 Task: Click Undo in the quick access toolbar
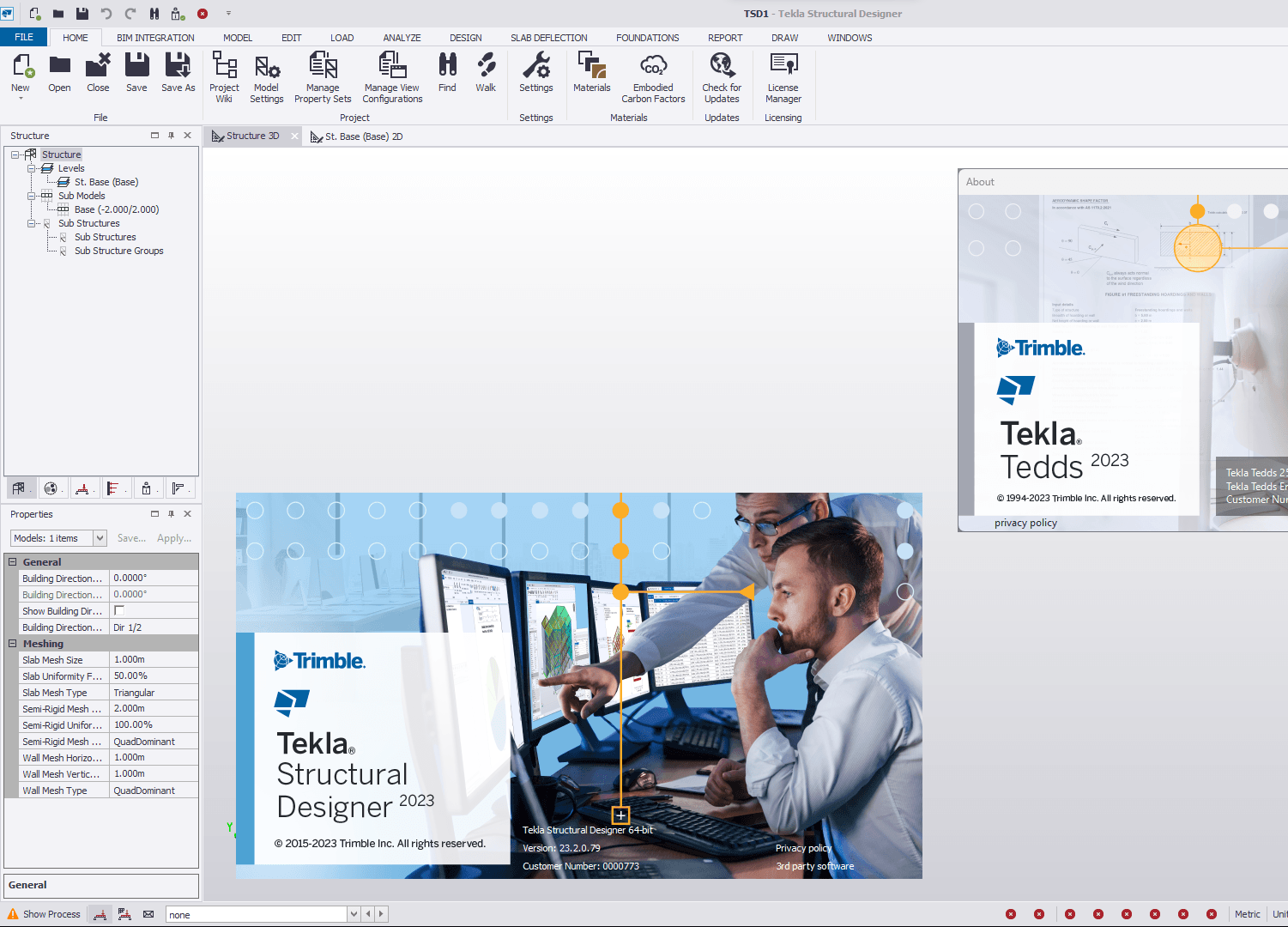[x=106, y=13]
